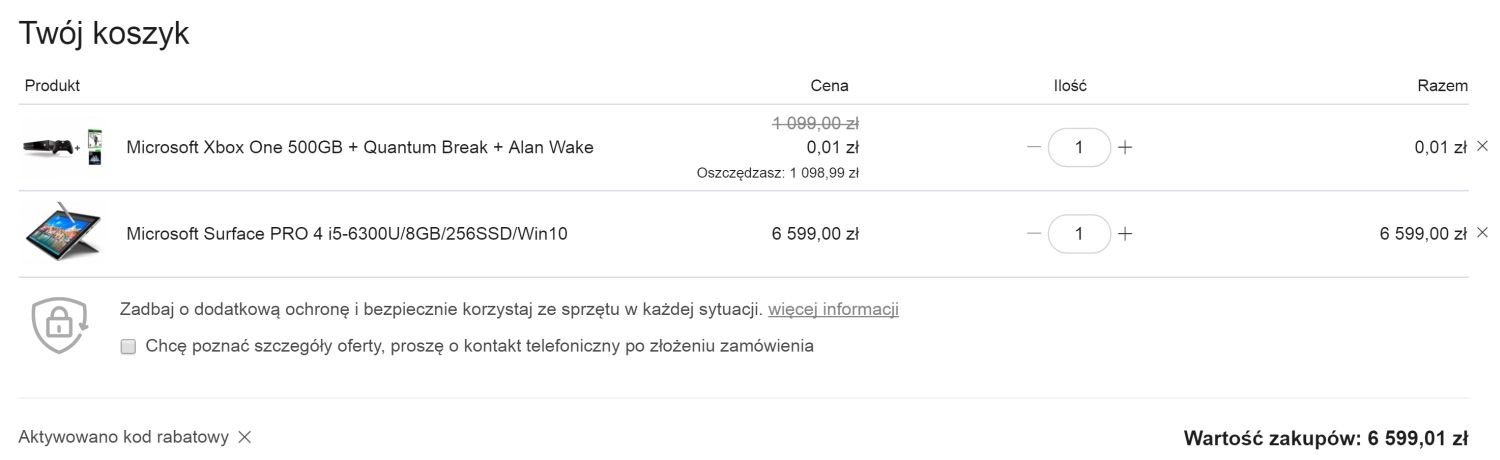Image resolution: width=1500 pixels, height=460 pixels.
Task: Remove Surface PRO 4 from cart
Action: pyautogui.click(x=1482, y=232)
